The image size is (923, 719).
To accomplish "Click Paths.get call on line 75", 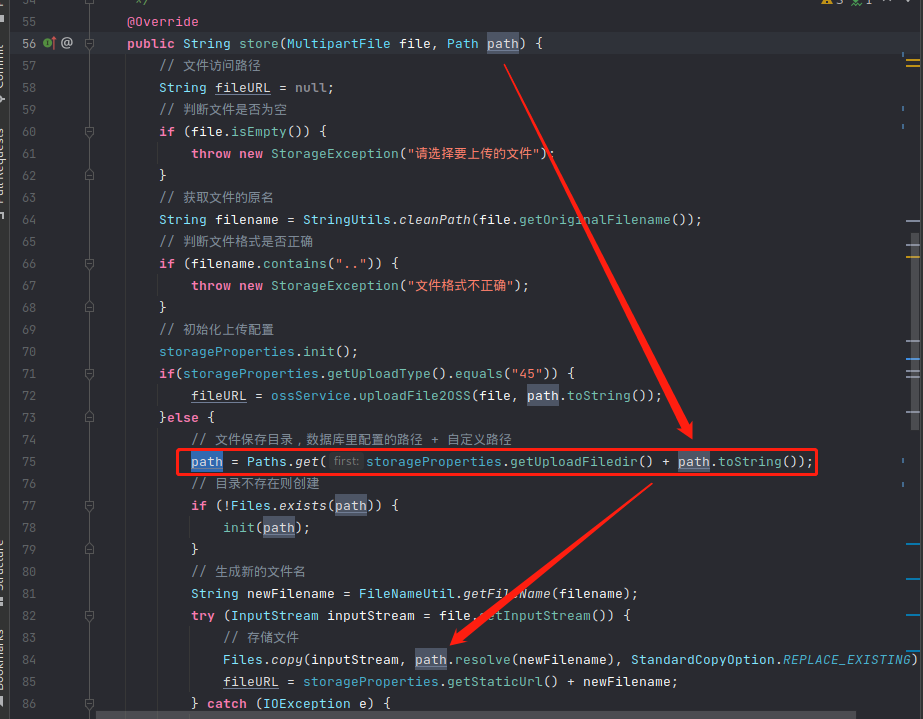I will point(283,462).
